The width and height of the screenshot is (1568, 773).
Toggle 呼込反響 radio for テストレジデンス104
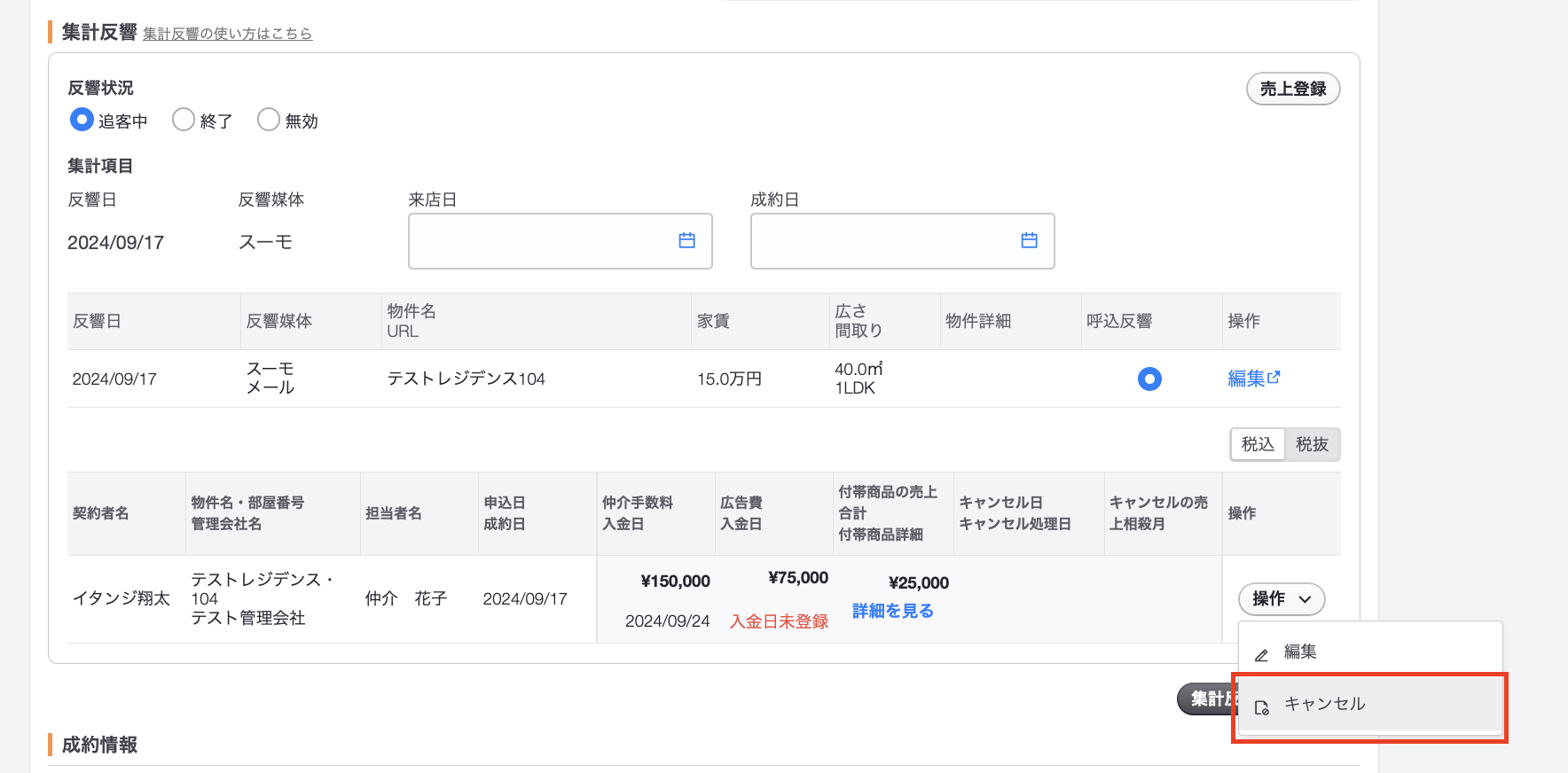coord(1149,379)
